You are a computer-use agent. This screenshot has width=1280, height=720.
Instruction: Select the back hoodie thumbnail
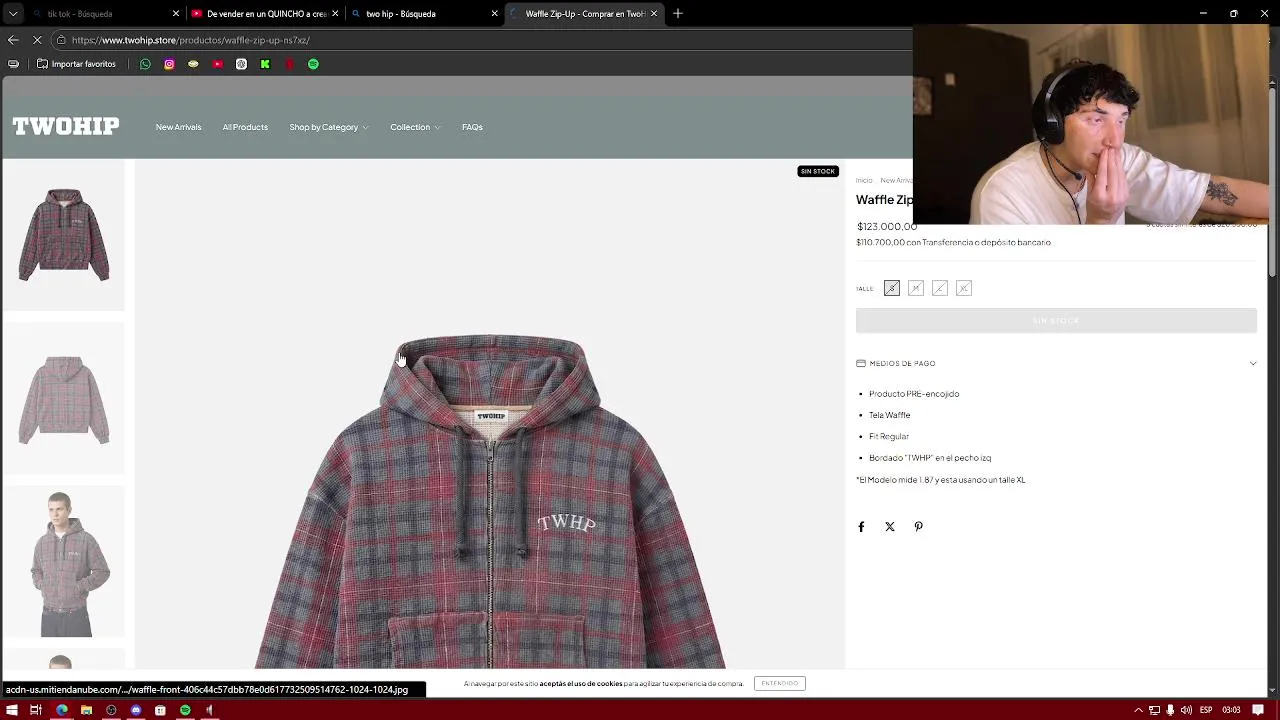pos(64,399)
